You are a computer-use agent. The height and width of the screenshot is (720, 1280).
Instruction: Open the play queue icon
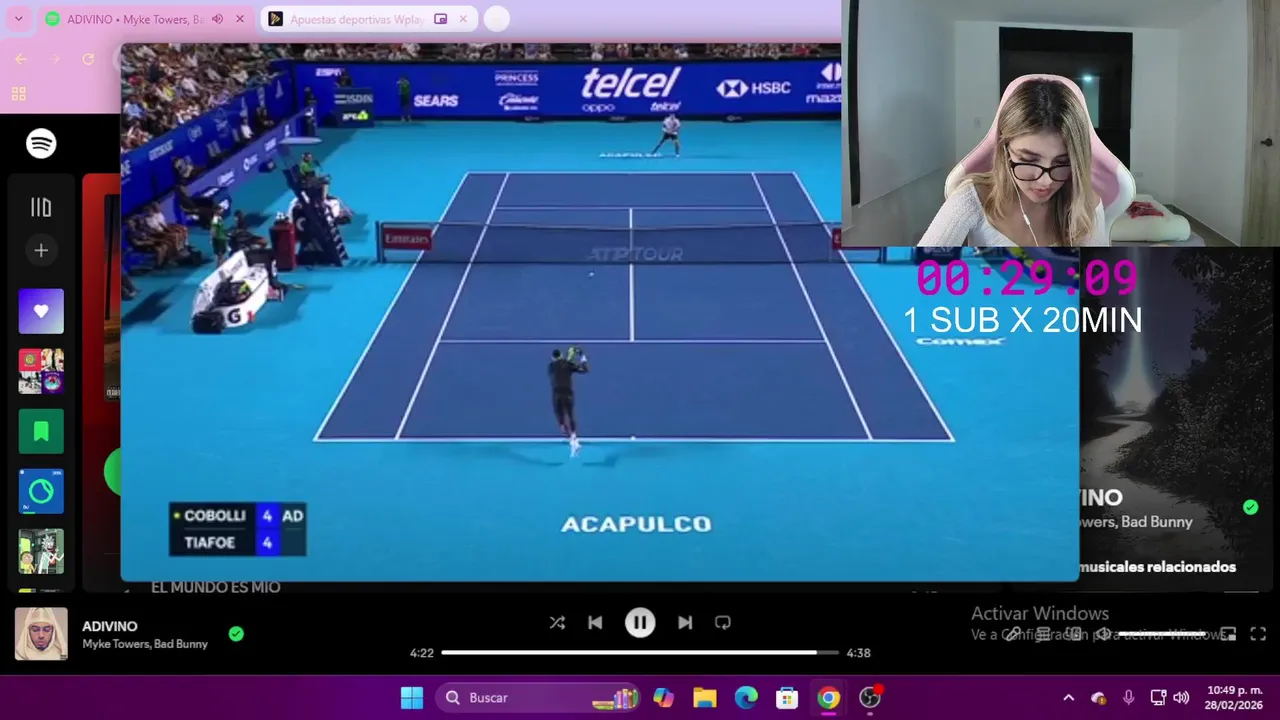point(1043,634)
